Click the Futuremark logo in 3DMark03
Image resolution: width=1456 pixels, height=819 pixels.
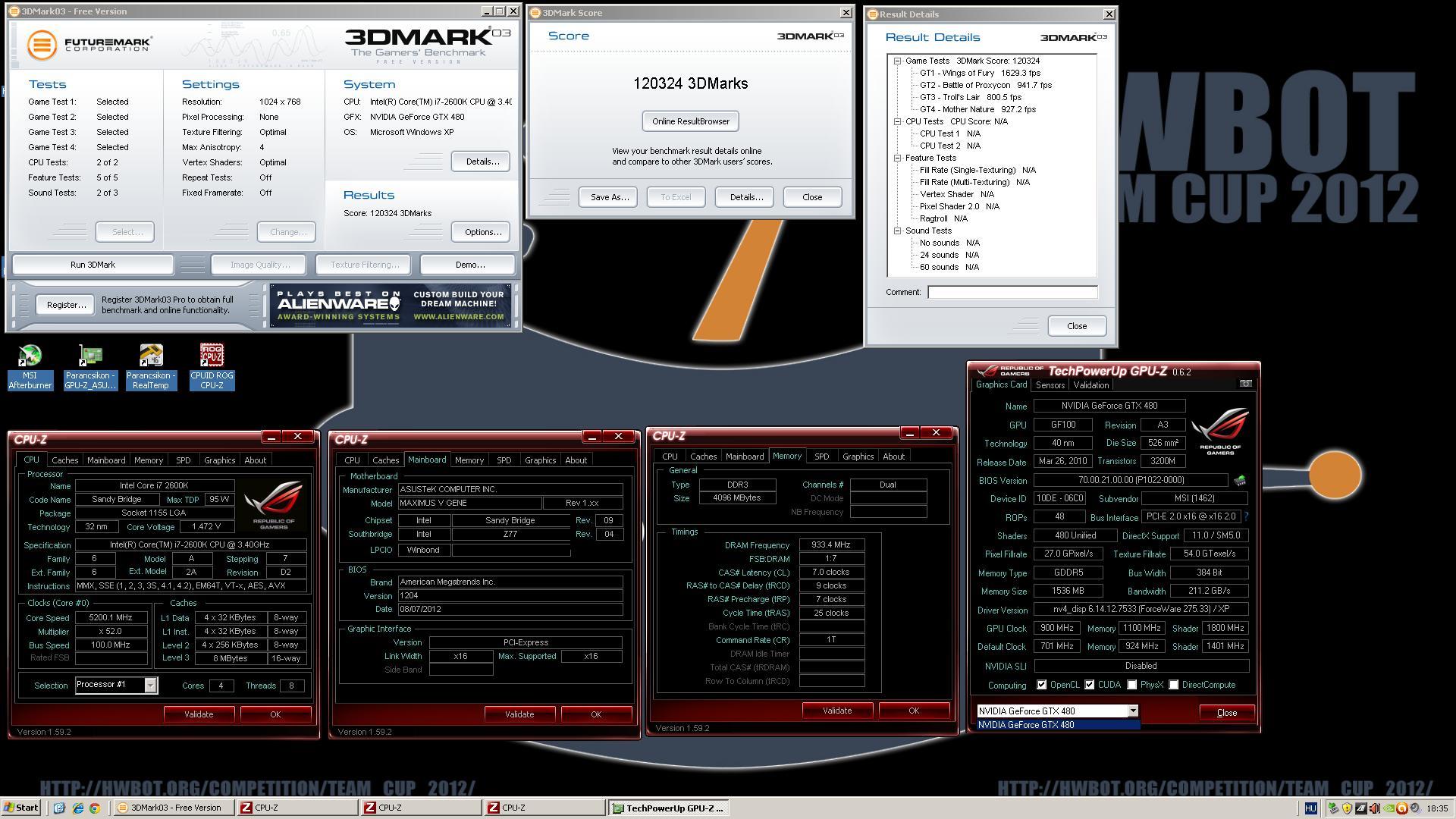pos(89,44)
